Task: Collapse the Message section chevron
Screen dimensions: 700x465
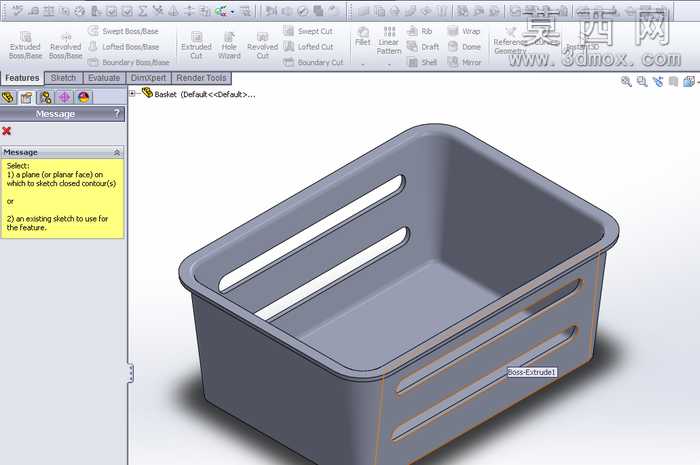Action: tap(117, 152)
